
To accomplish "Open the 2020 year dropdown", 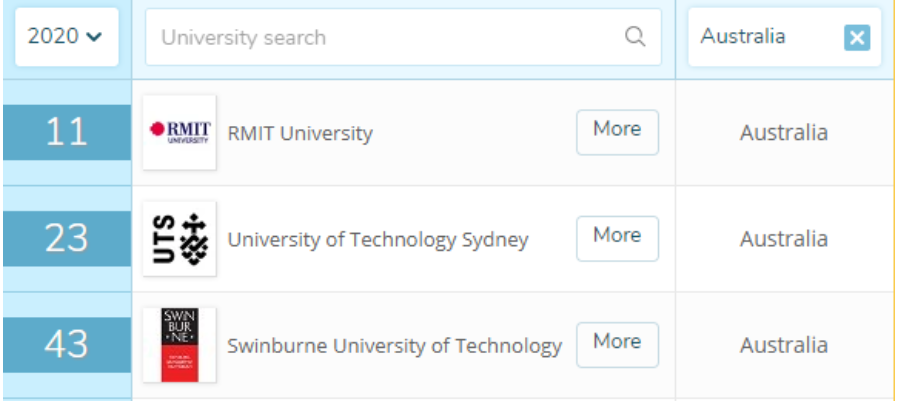I will coord(66,37).
